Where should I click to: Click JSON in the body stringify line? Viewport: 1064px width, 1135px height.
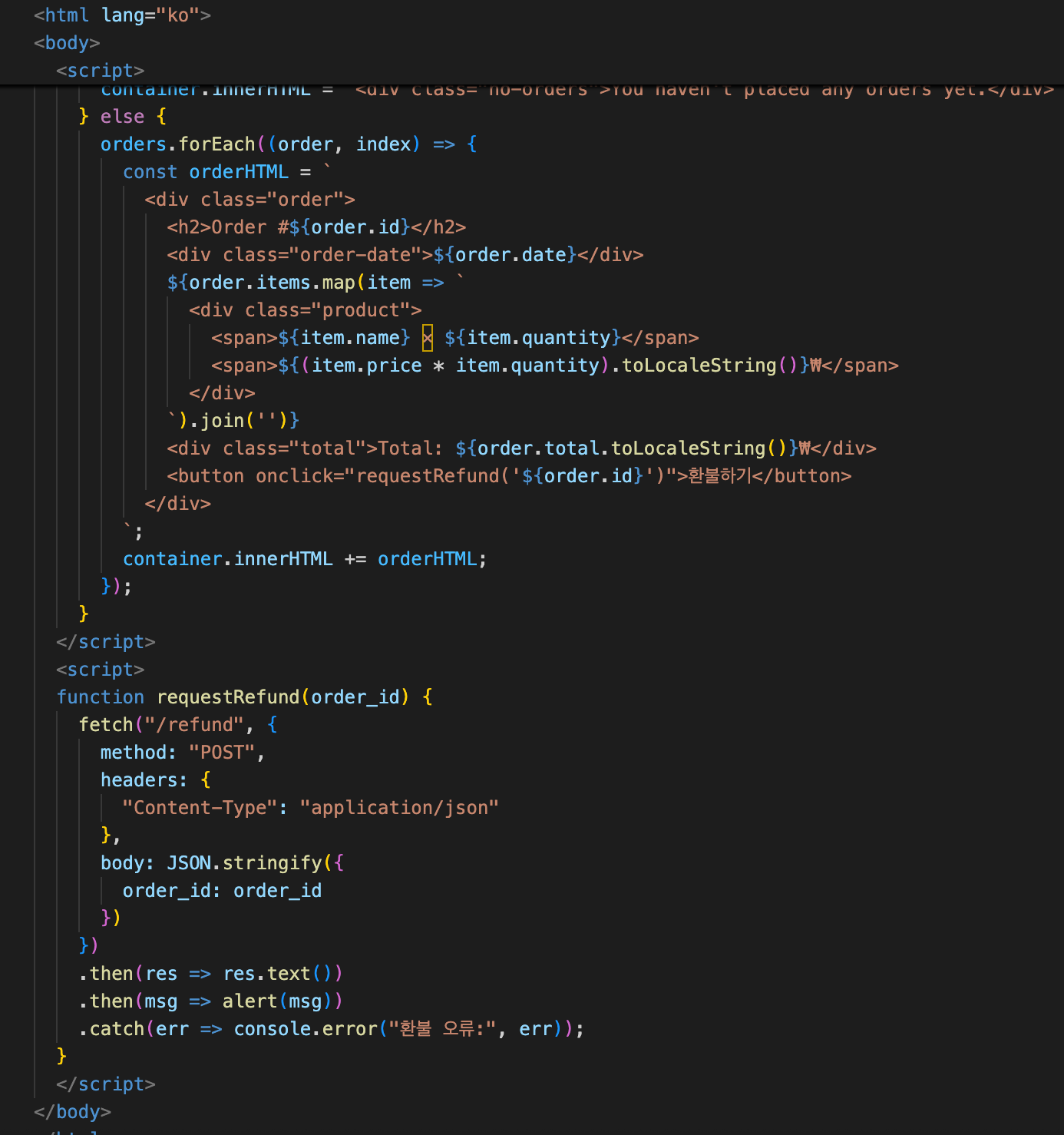click(189, 863)
